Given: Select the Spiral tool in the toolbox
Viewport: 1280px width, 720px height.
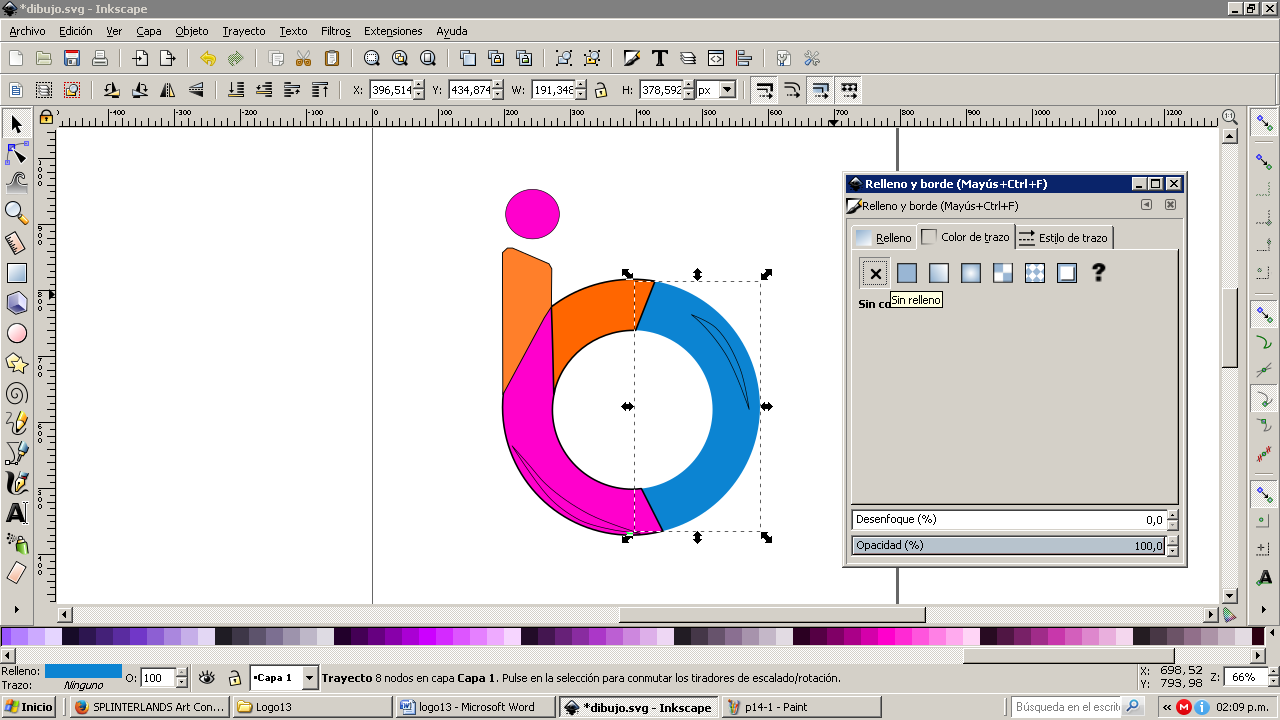Looking at the screenshot, I should click(16, 393).
